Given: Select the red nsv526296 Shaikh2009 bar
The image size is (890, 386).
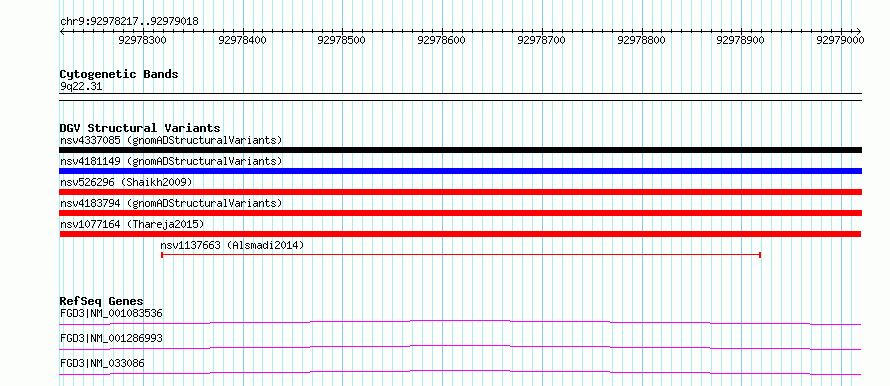Looking at the screenshot, I should coord(460,192).
